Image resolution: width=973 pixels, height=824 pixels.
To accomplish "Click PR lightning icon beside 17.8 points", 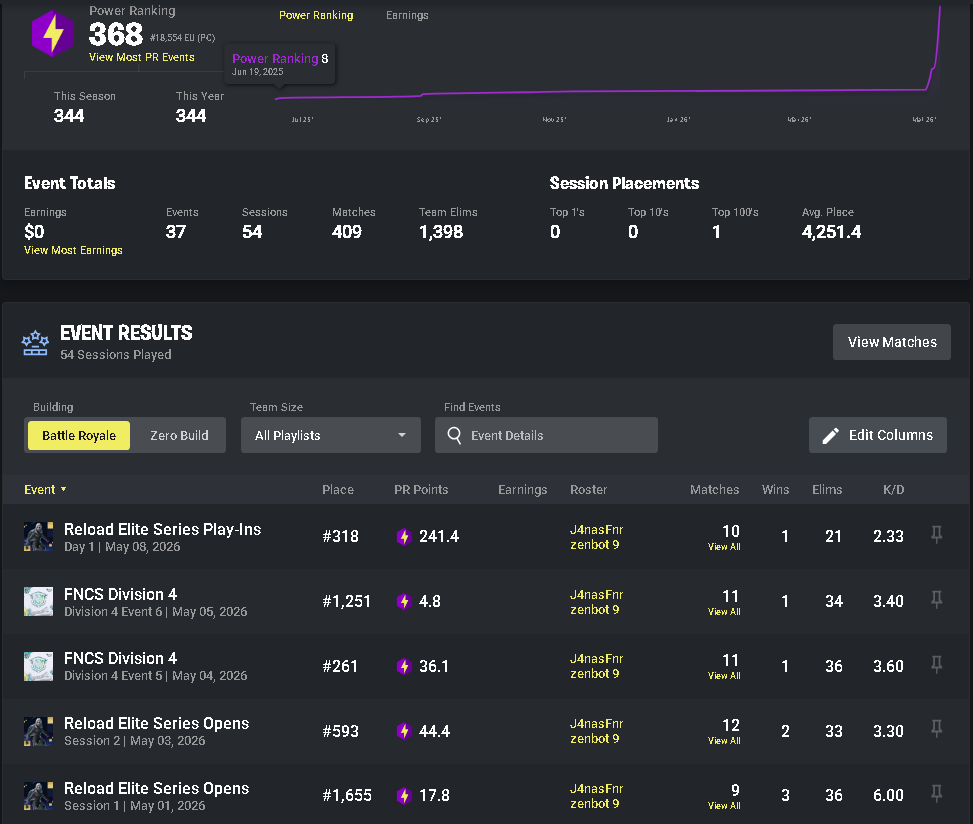I will 404,795.
